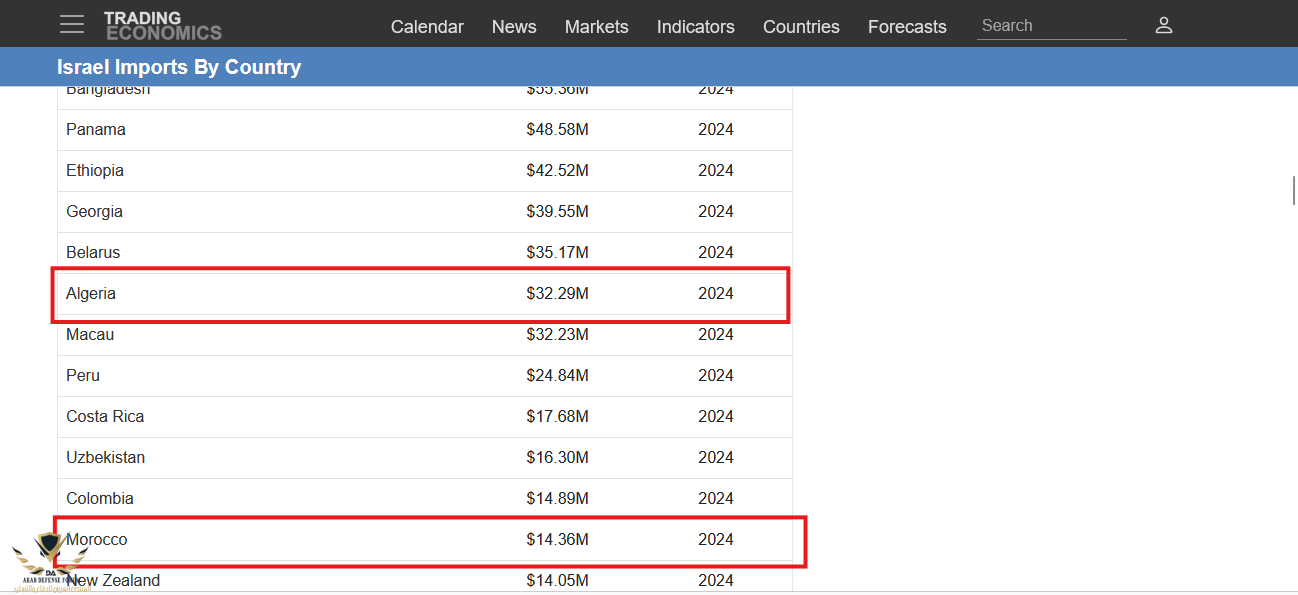Click the Search input field
The height and width of the screenshot is (595, 1298).
[1051, 26]
